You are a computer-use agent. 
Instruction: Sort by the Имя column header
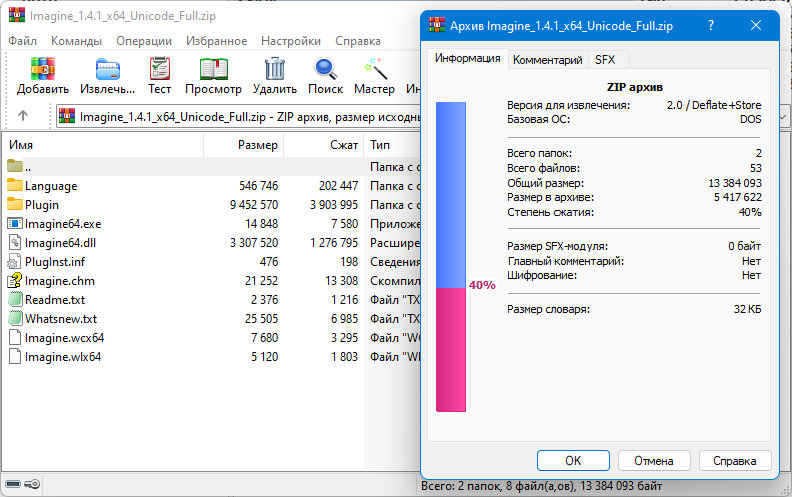[x=103, y=145]
